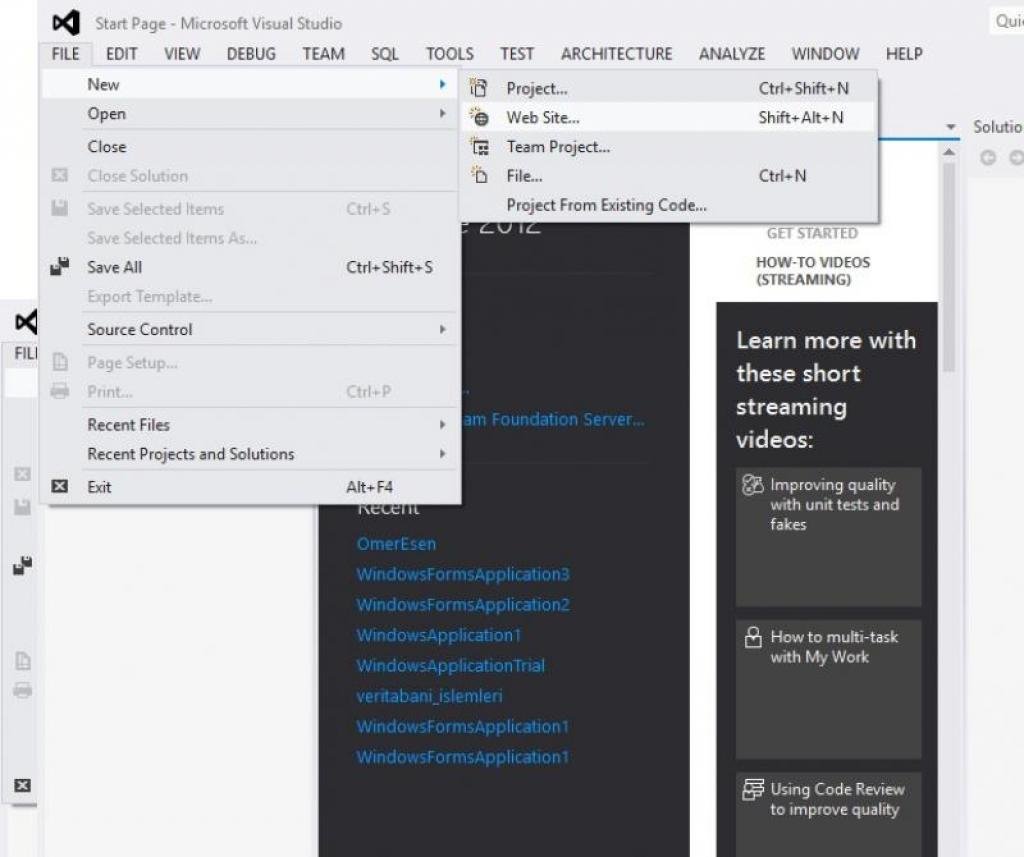Select HOW-TO VIDEOS (STREAMING) tab
This screenshot has width=1024, height=857.
coord(812,270)
